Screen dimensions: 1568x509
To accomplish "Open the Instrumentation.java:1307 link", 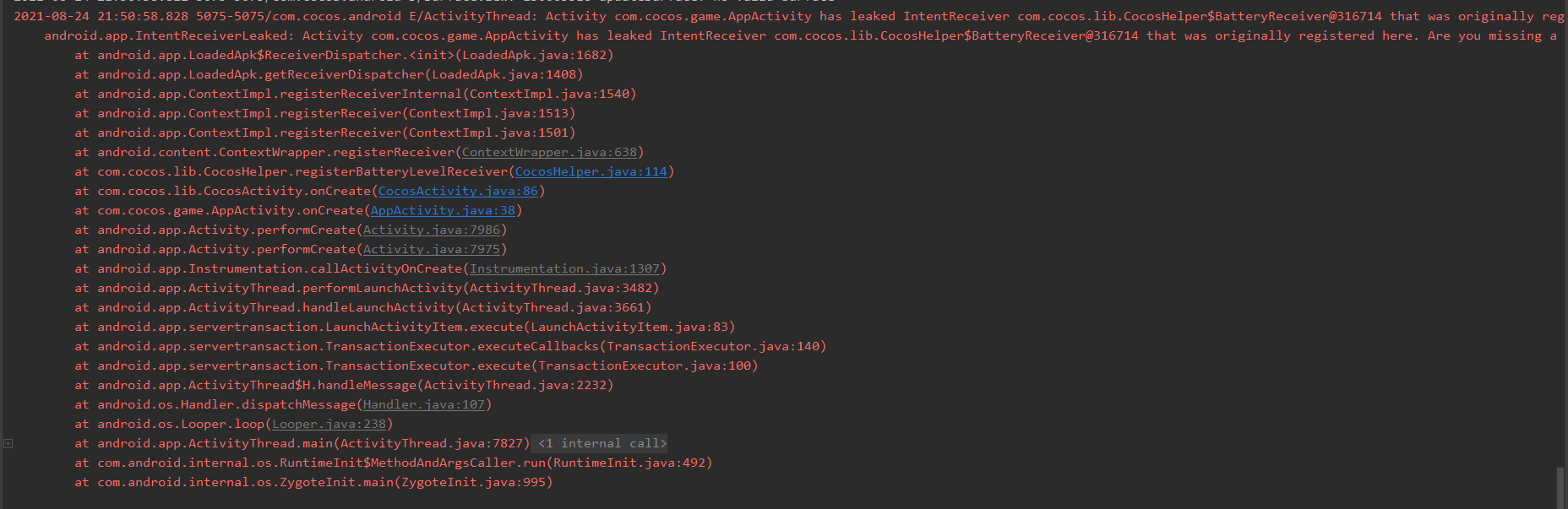I will [x=564, y=268].
